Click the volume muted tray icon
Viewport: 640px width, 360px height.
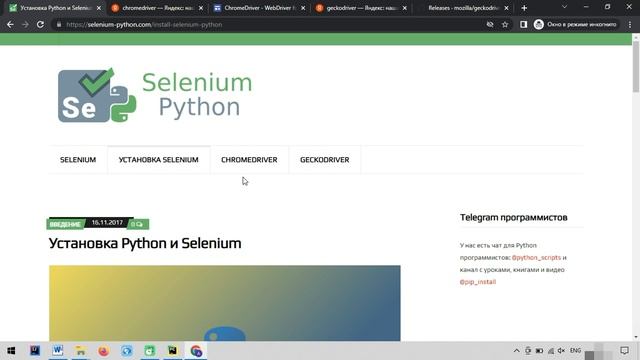[562, 351]
